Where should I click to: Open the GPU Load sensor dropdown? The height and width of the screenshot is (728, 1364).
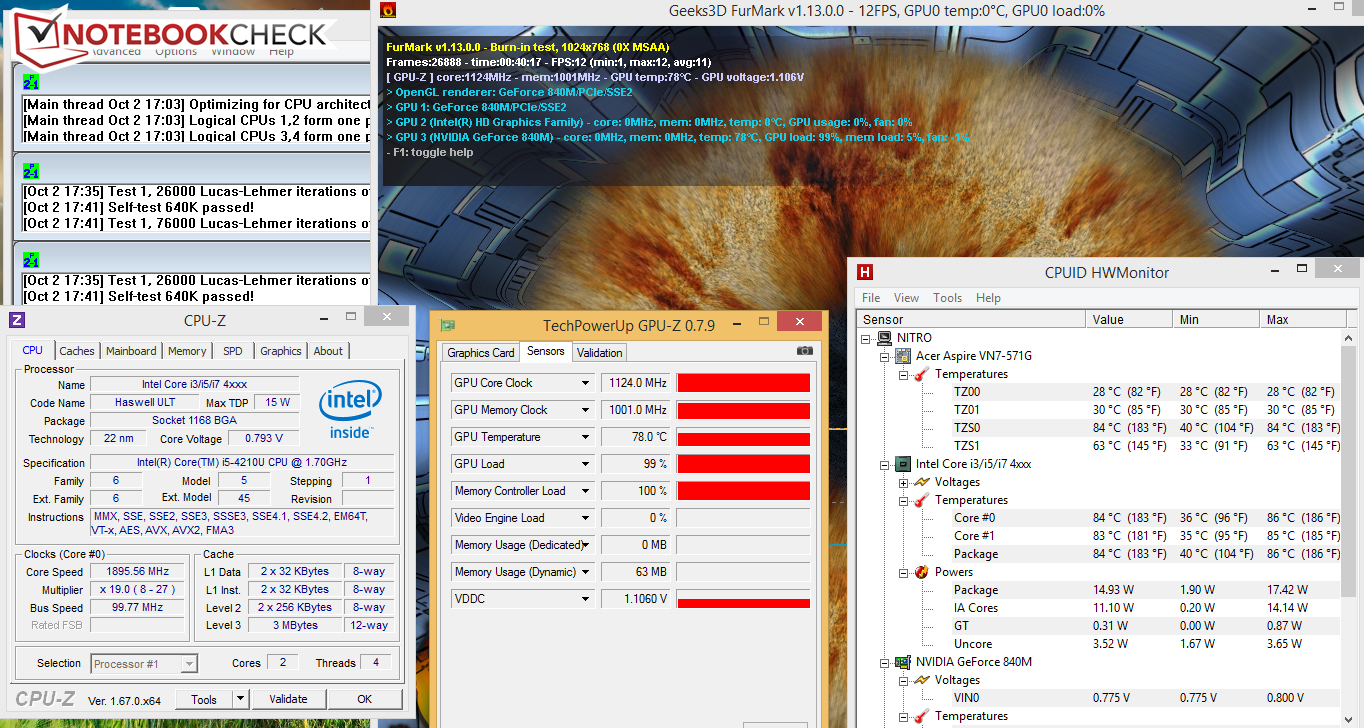[586, 464]
